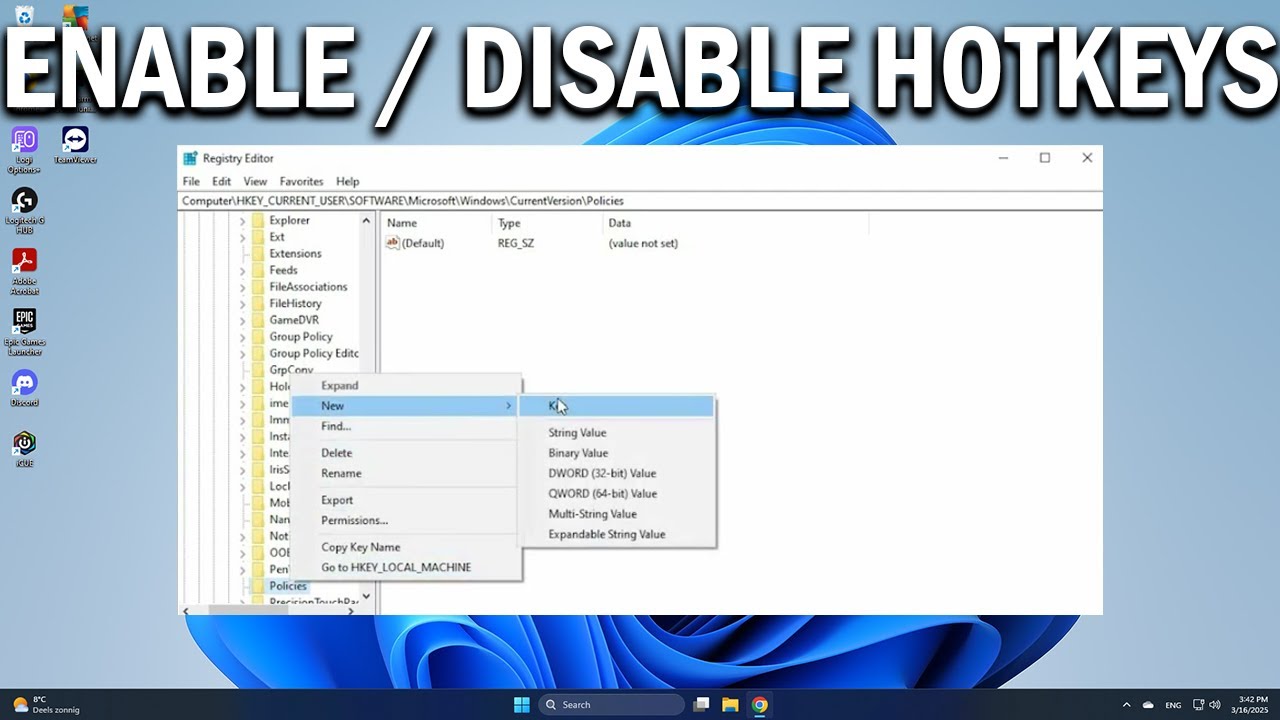Click the network display tray icon
Screen dimensions: 1280x720
1198,705
